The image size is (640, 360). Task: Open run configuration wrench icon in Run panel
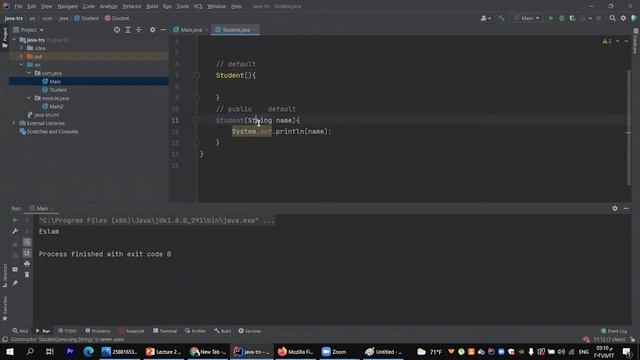15,231
